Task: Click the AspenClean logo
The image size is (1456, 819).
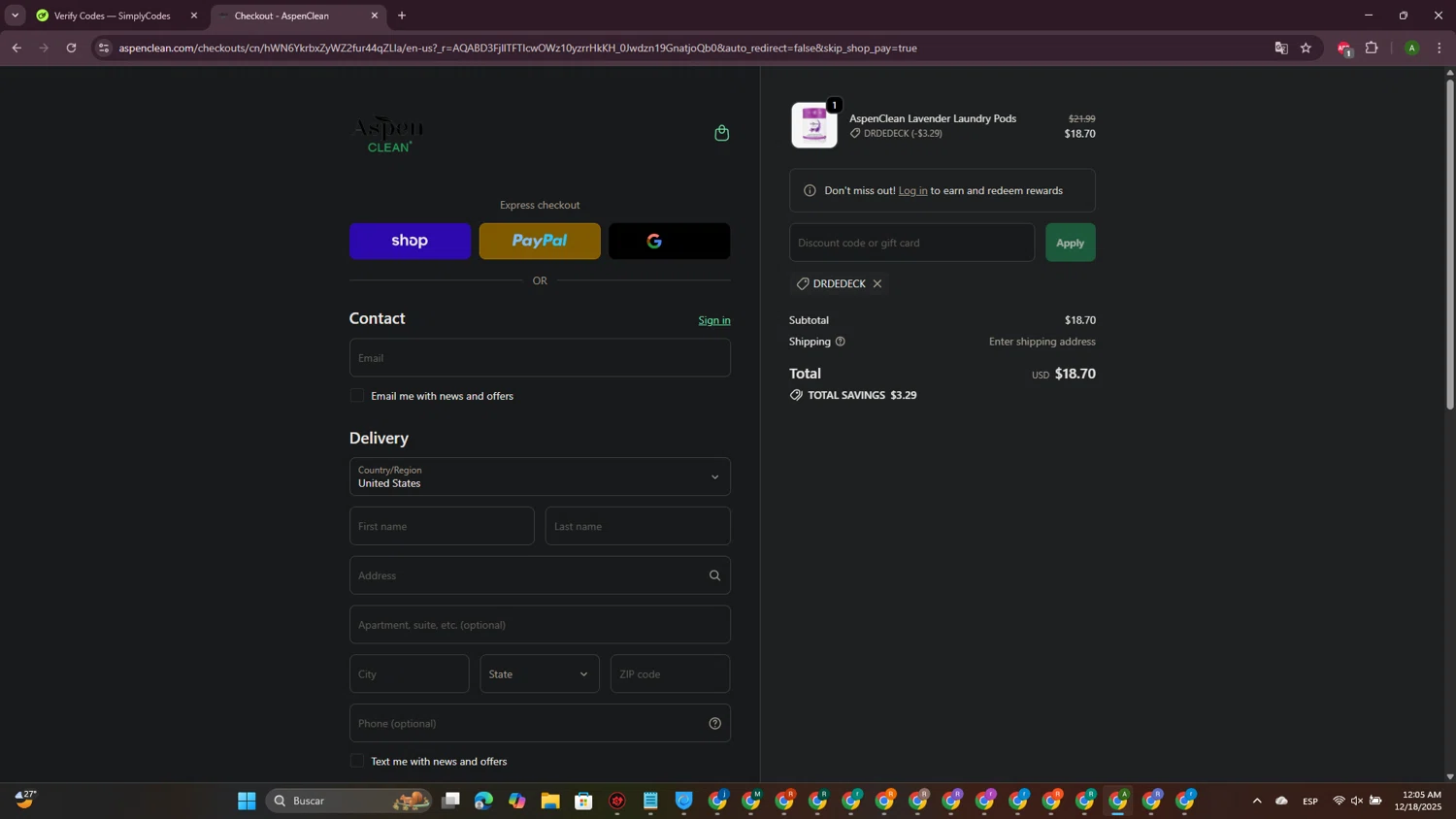Action: tap(388, 134)
